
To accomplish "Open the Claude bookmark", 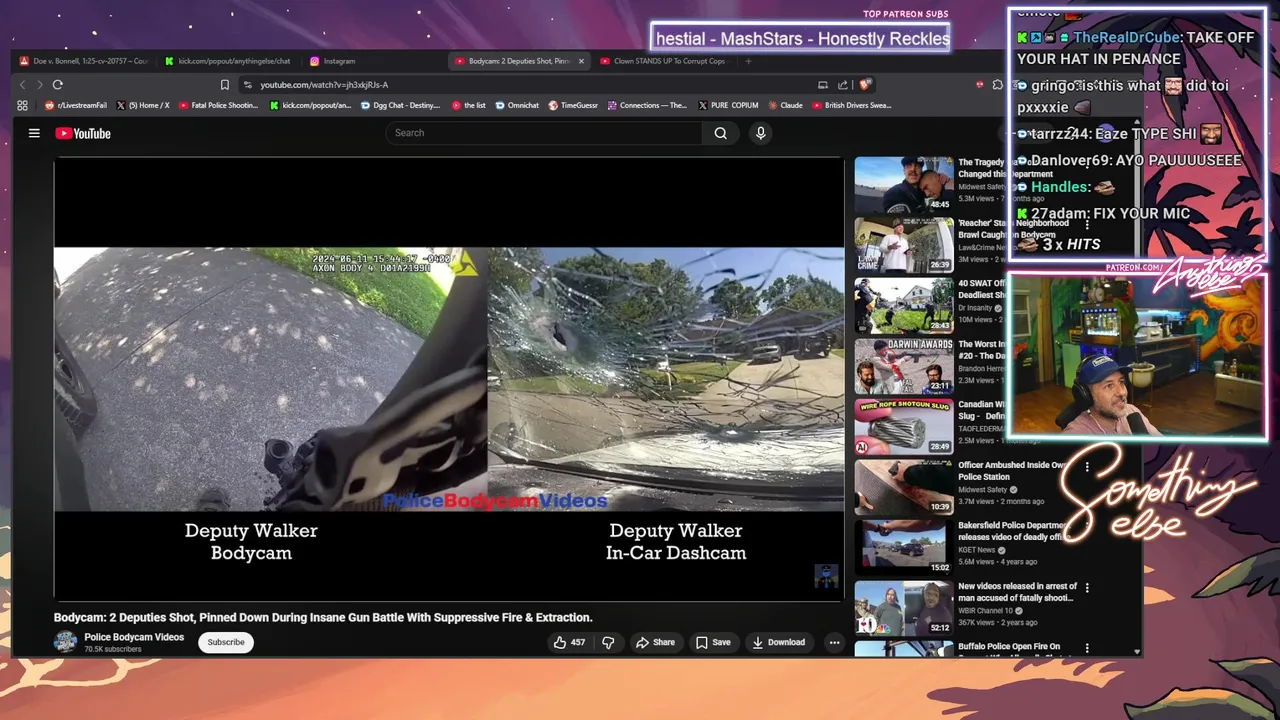I will pos(785,105).
